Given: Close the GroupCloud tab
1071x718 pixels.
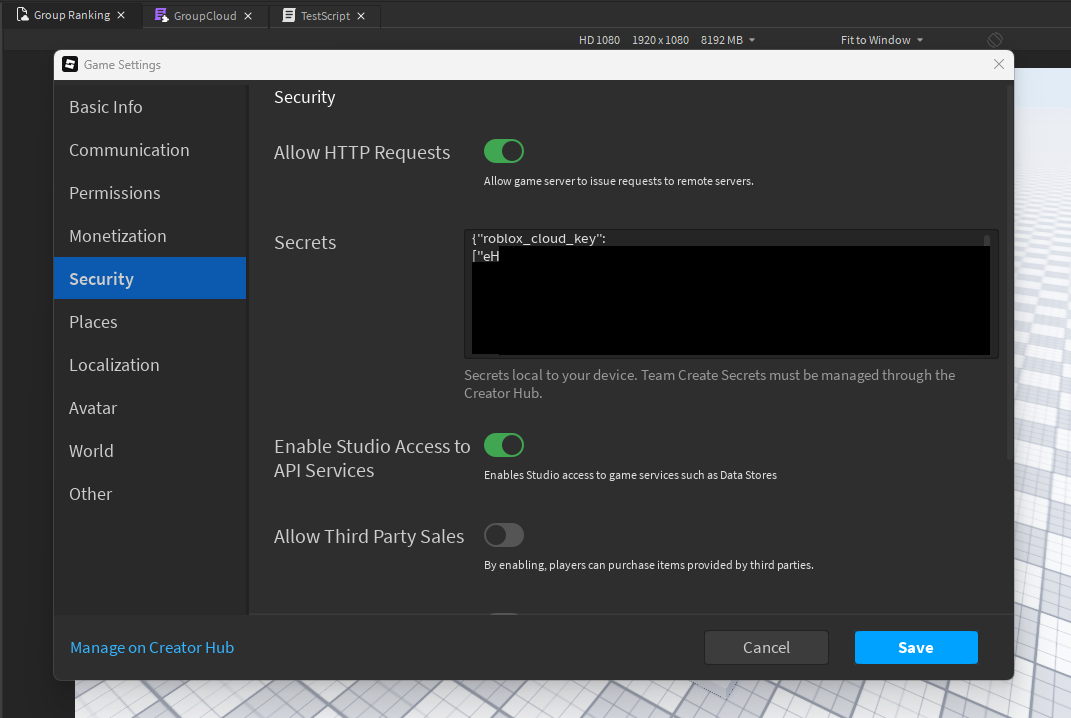Looking at the screenshot, I should (248, 16).
